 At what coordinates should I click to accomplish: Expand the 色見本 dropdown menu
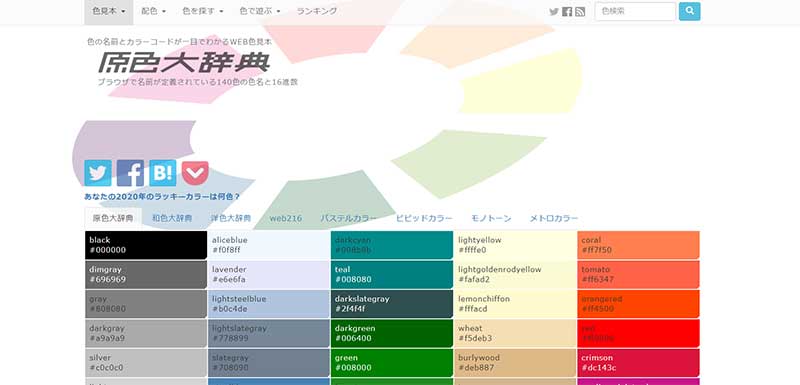point(109,11)
